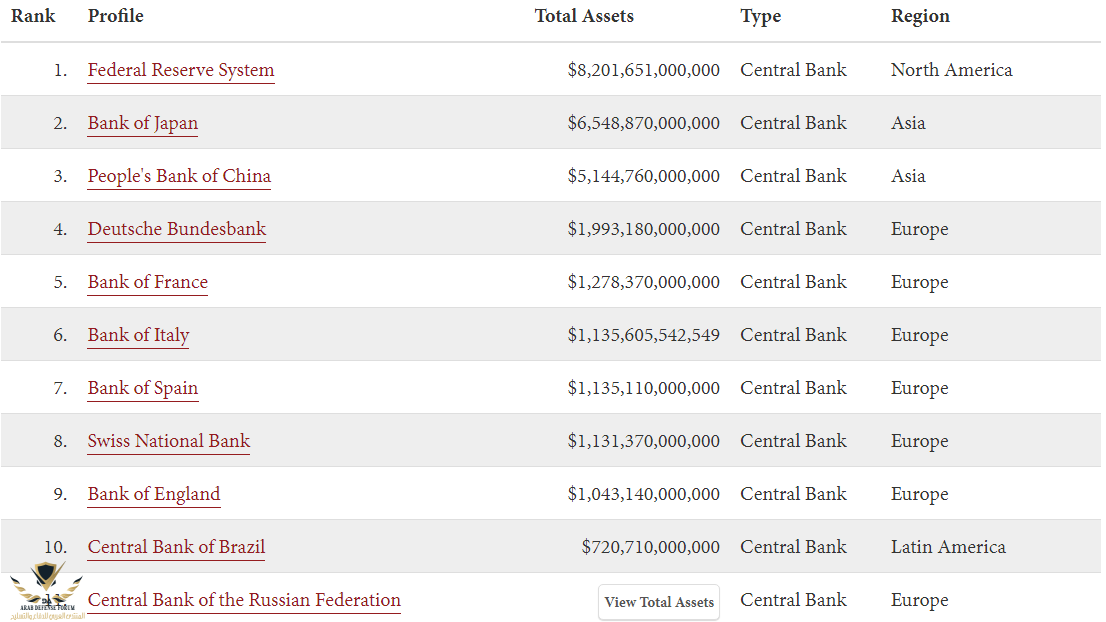The image size is (1106, 622).
Task: Click the Region column header
Action: click(x=920, y=16)
